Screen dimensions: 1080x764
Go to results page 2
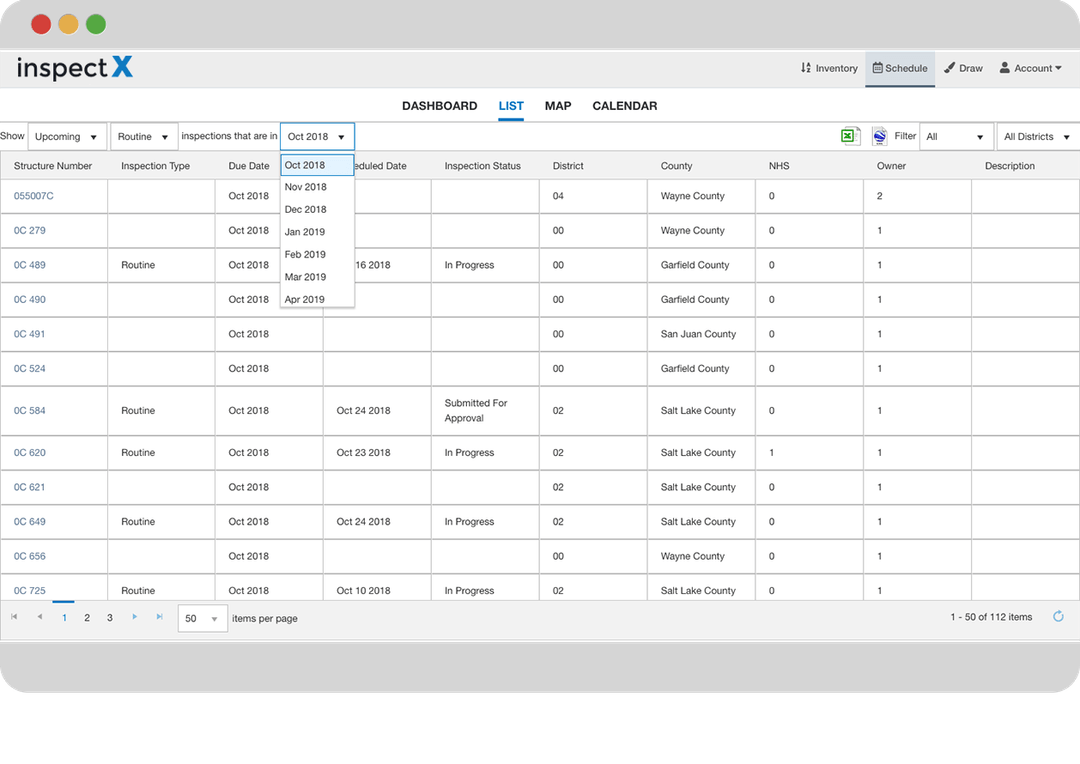(87, 617)
